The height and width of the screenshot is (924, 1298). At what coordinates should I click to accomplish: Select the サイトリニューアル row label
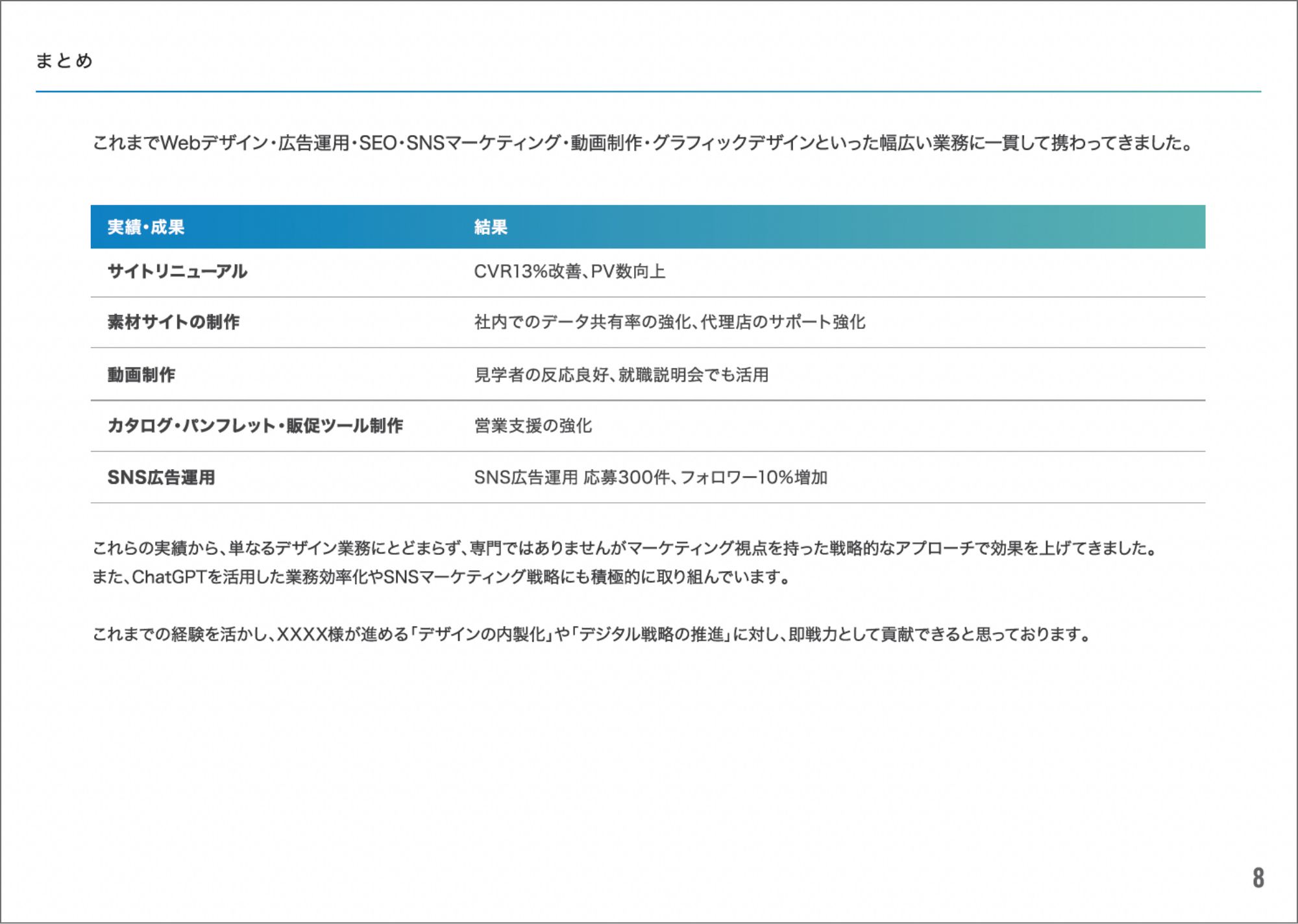click(x=177, y=271)
